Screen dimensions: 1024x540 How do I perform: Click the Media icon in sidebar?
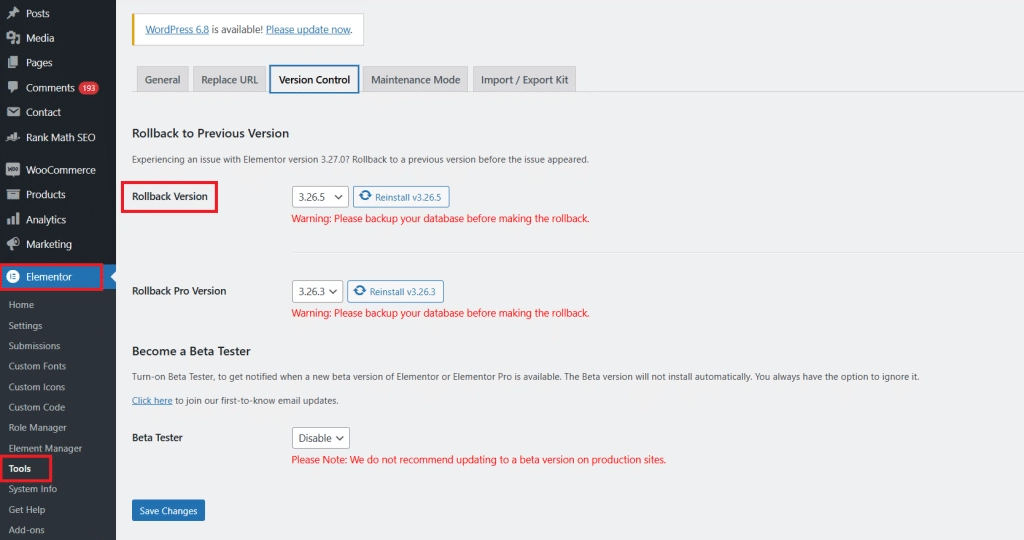tap(13, 38)
